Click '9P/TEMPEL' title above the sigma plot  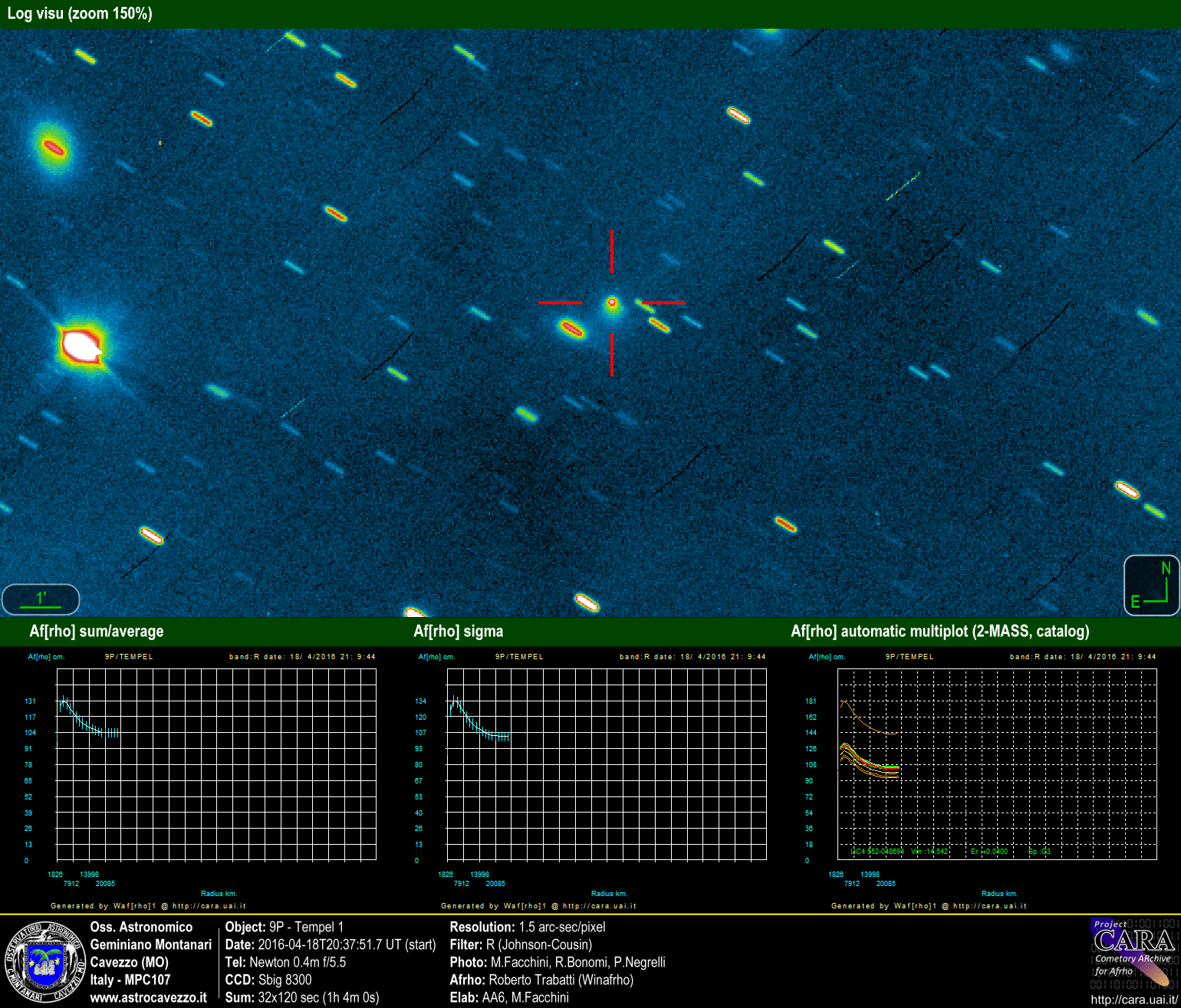tap(519, 657)
